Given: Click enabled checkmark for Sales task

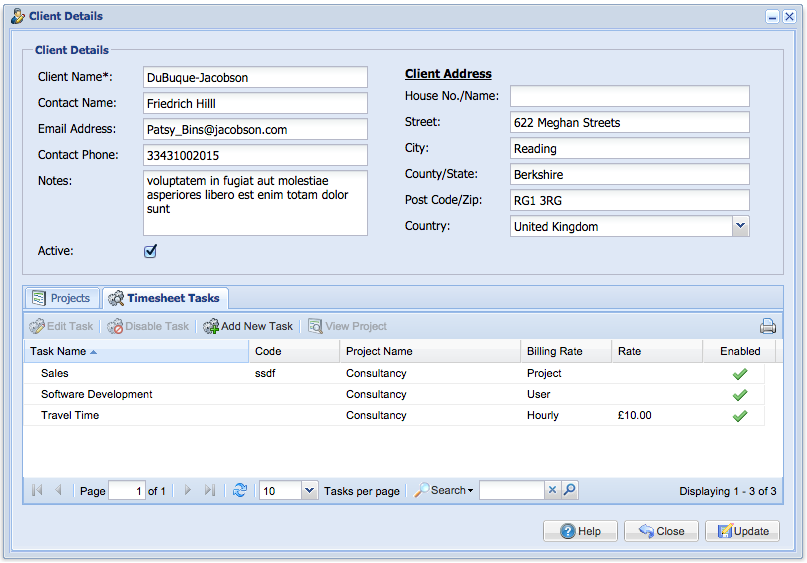Looking at the screenshot, I should (x=740, y=374).
